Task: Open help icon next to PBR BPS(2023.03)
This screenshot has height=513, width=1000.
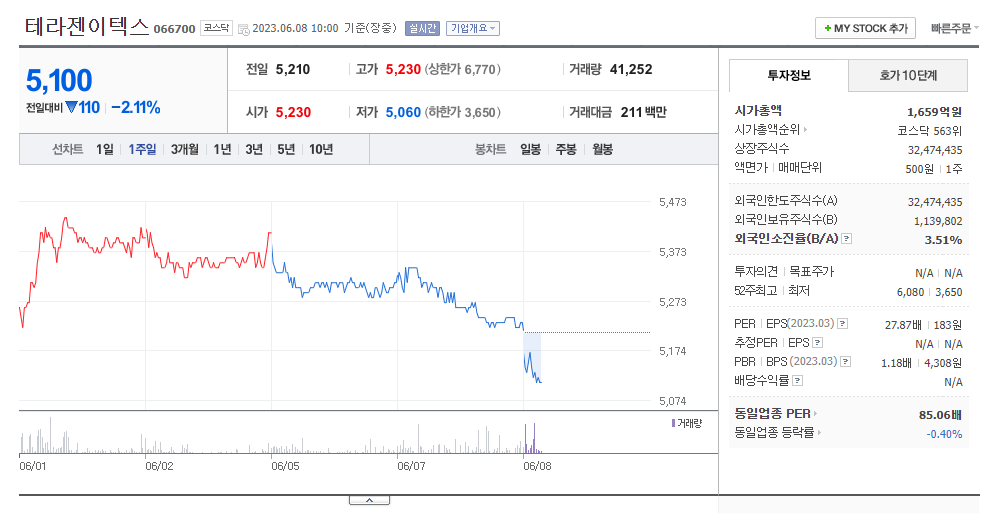Action: [846, 362]
